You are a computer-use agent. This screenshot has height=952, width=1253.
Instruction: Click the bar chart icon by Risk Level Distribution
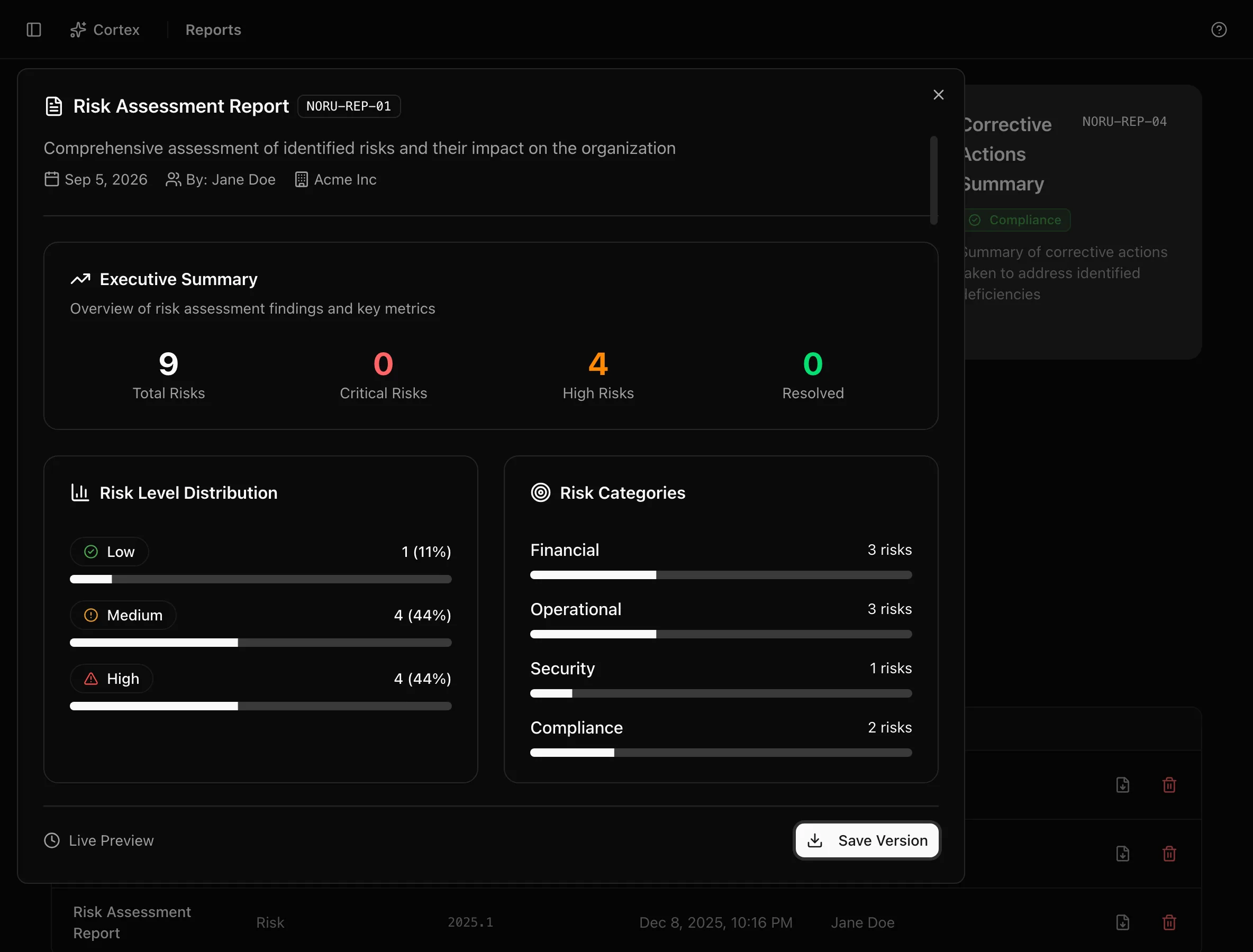pyautogui.click(x=80, y=492)
